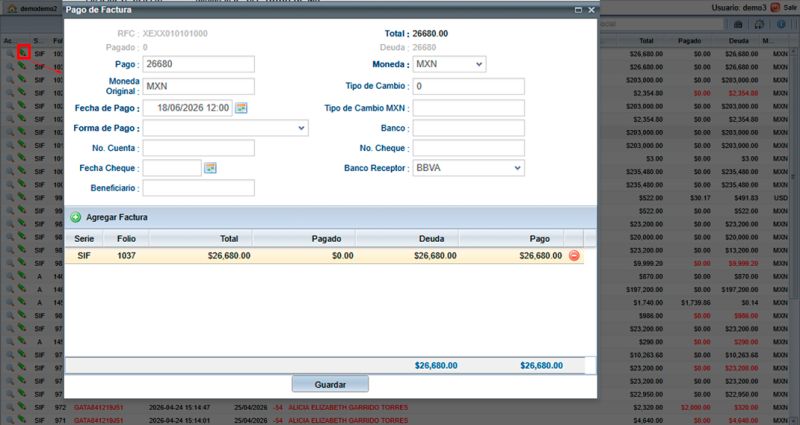The width and height of the screenshot is (800, 425).
Task: Click the RFC value XEXX010101000
Action: 175,34
